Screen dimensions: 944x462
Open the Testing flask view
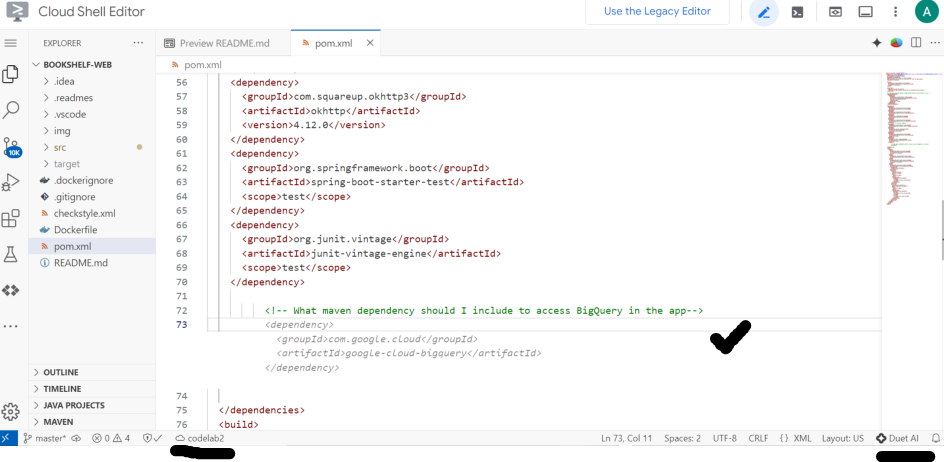click(x=11, y=254)
